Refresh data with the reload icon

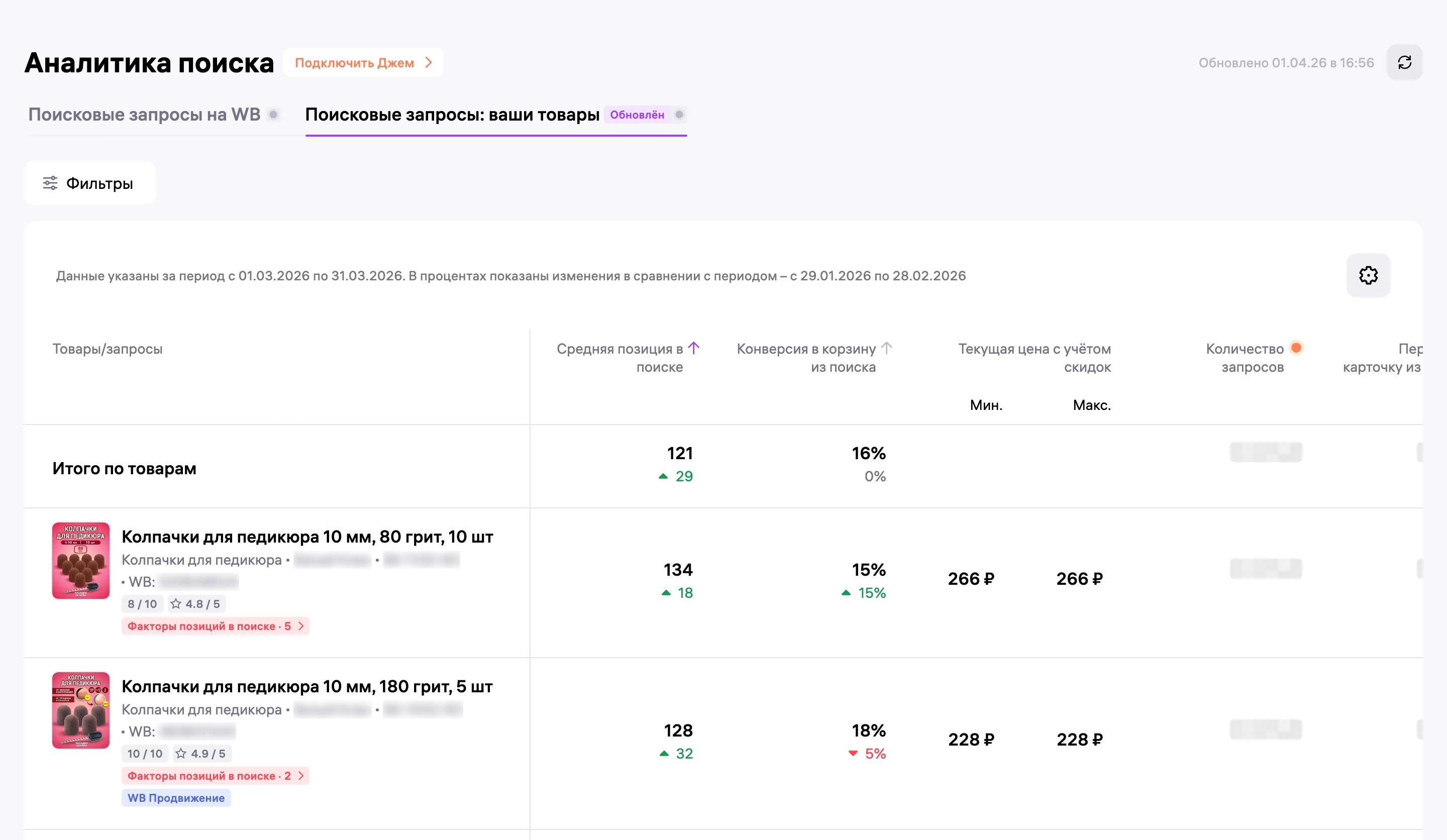coord(1404,63)
